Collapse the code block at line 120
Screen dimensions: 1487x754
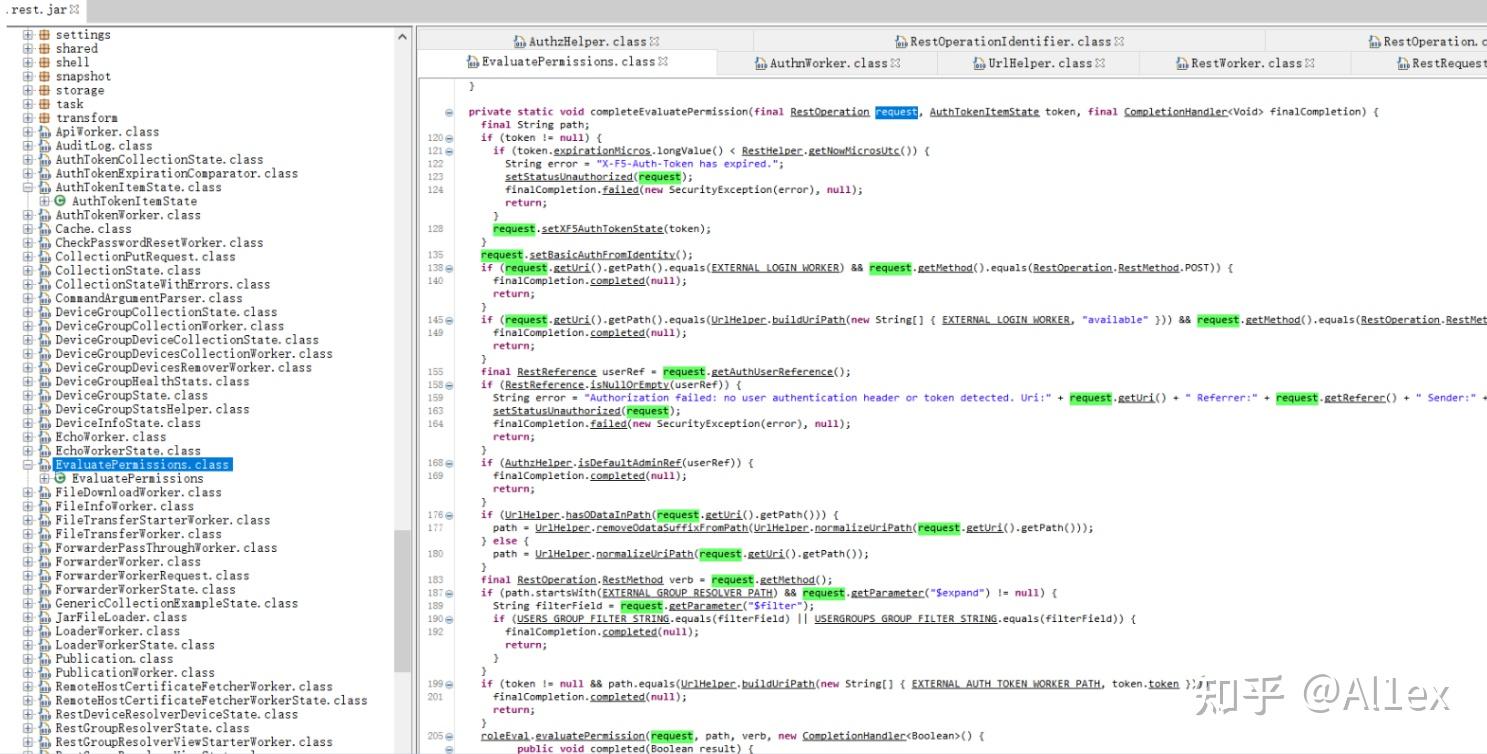tap(449, 138)
